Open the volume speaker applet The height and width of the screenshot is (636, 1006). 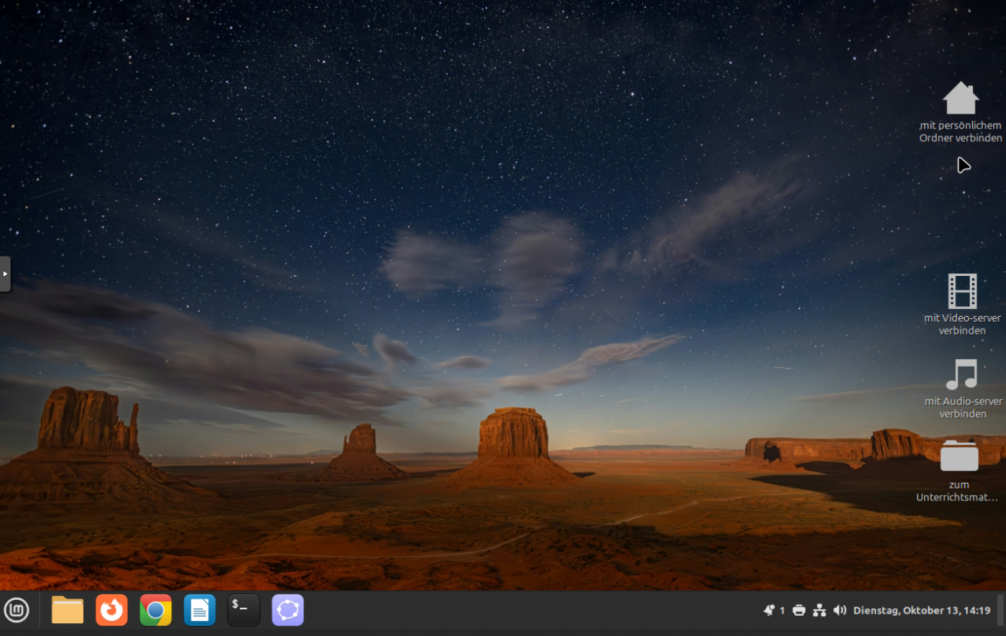(839, 610)
